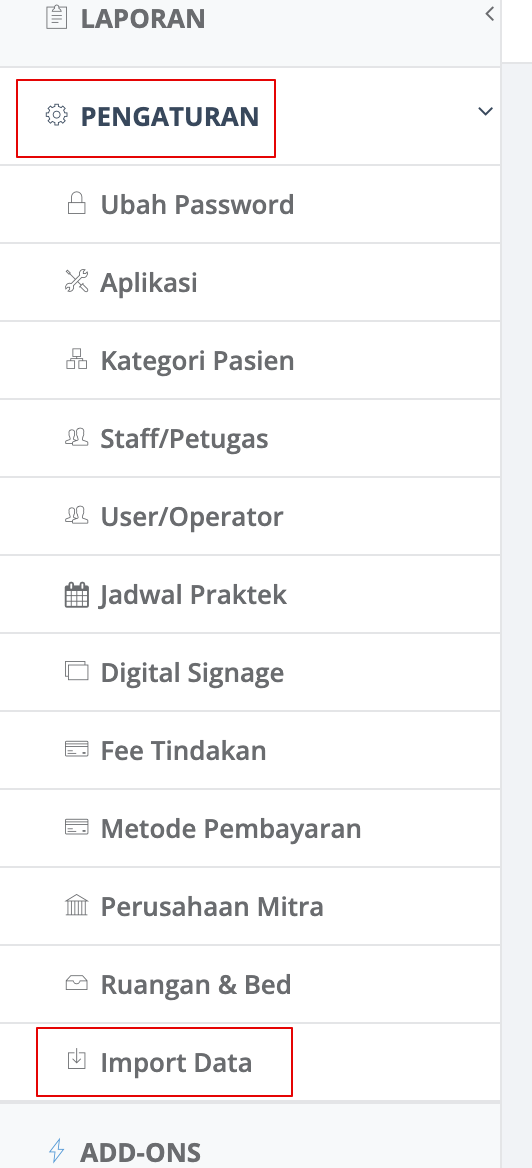Click the LAPORAN clipboard icon
Screen dimensions: 532x1168
(x=56, y=17)
